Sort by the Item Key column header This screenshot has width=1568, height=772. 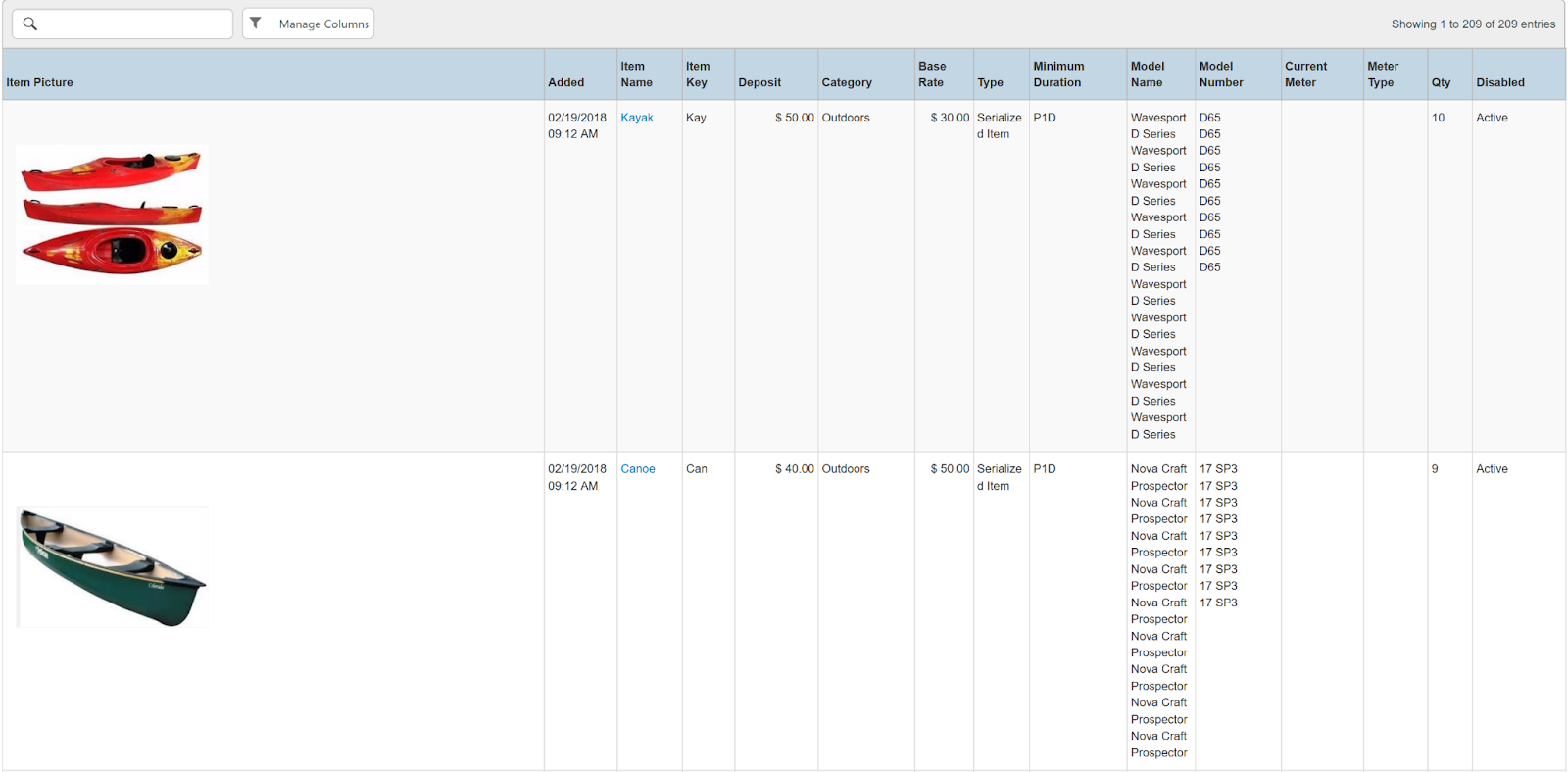[697, 74]
